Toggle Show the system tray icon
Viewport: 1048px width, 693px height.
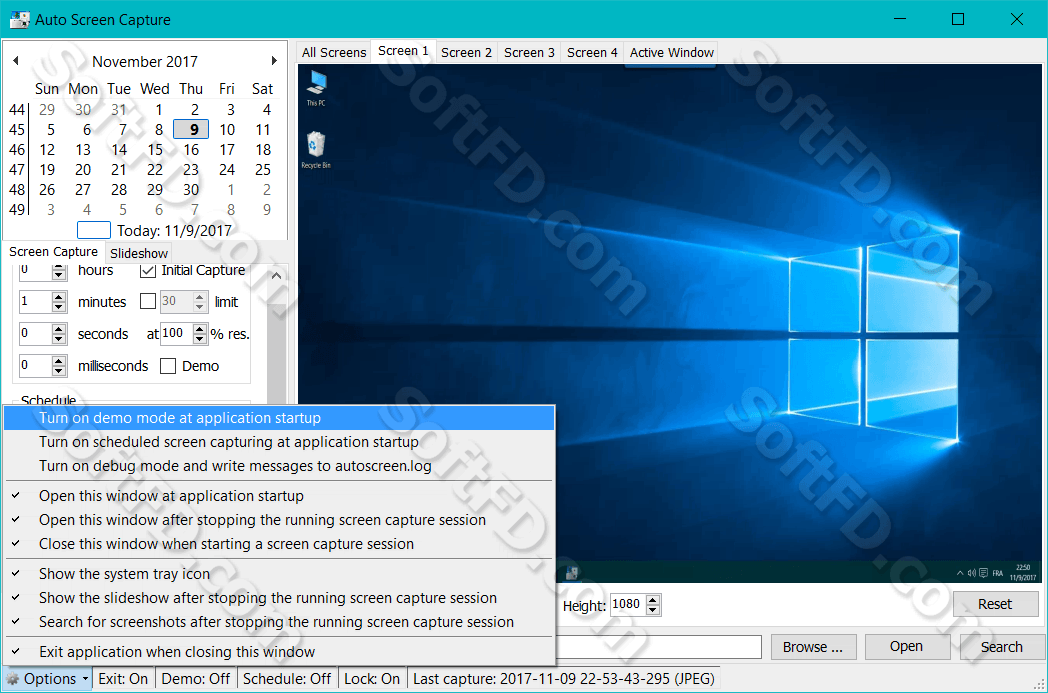[x=279, y=574]
